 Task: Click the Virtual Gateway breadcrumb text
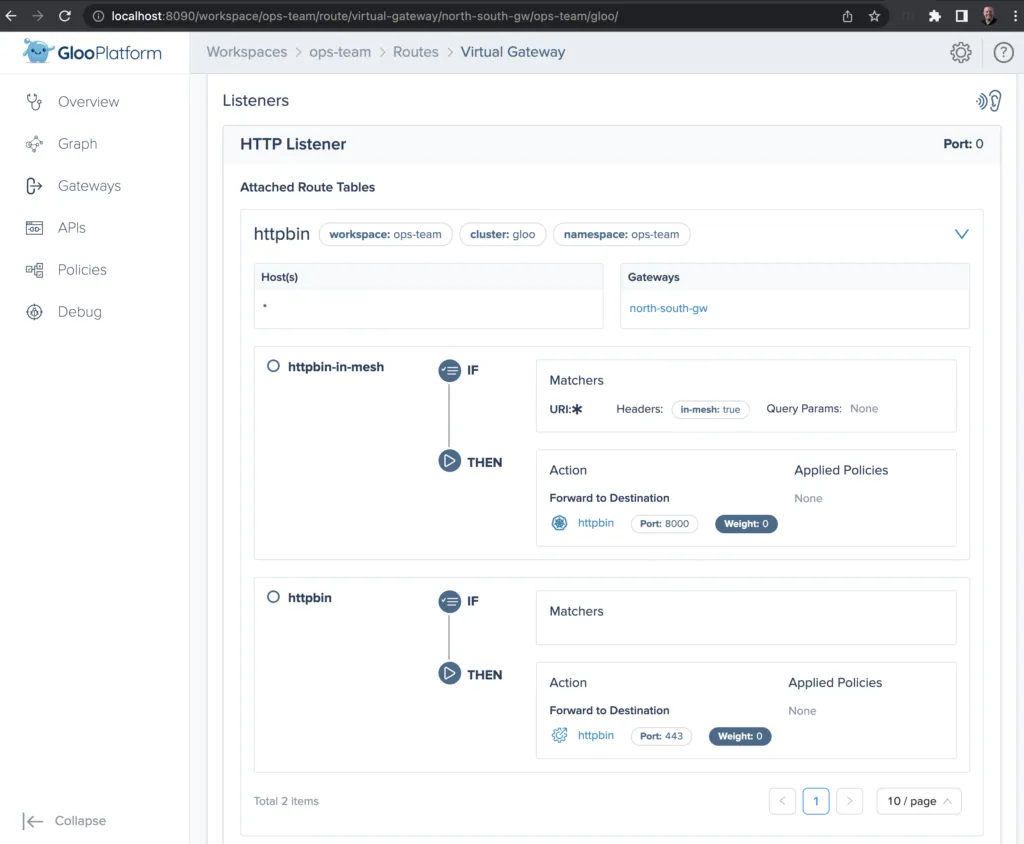[513, 52]
